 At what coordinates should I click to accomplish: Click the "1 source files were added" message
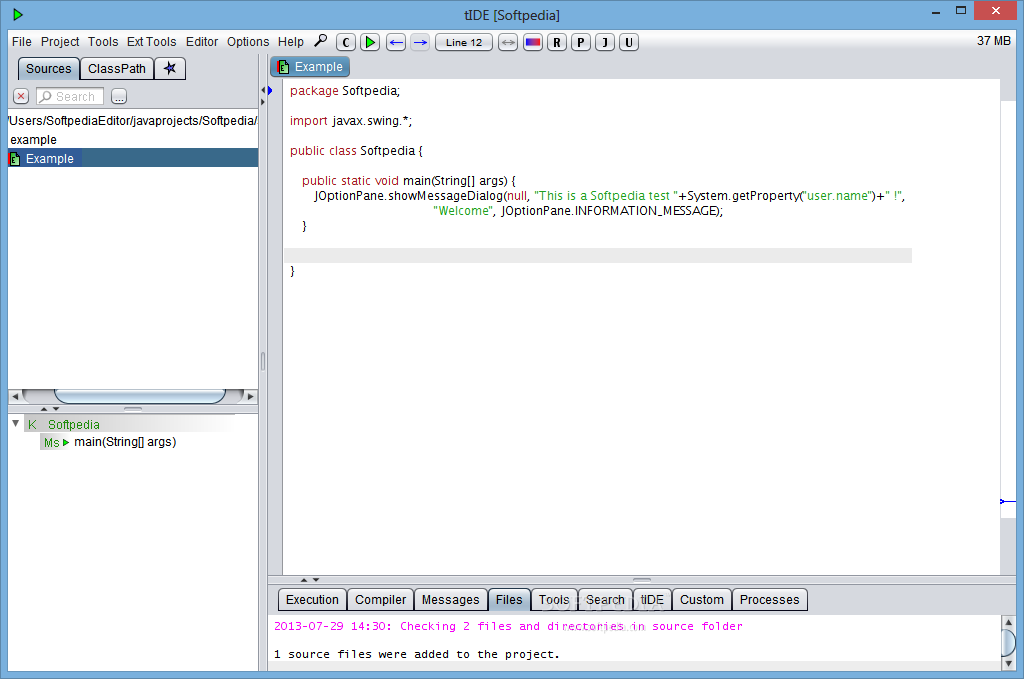pyautogui.click(x=417, y=654)
